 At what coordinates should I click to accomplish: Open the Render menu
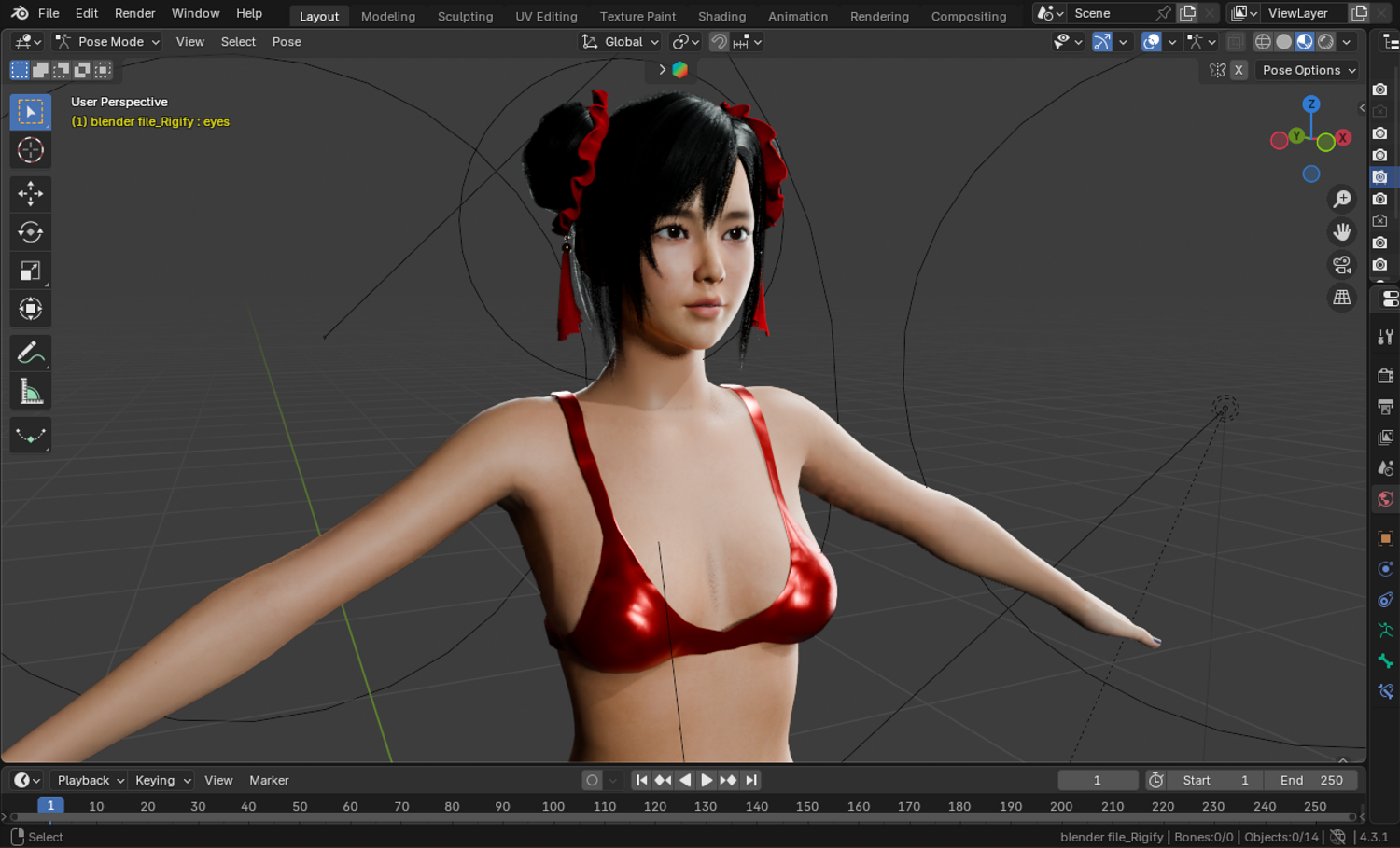coord(134,13)
